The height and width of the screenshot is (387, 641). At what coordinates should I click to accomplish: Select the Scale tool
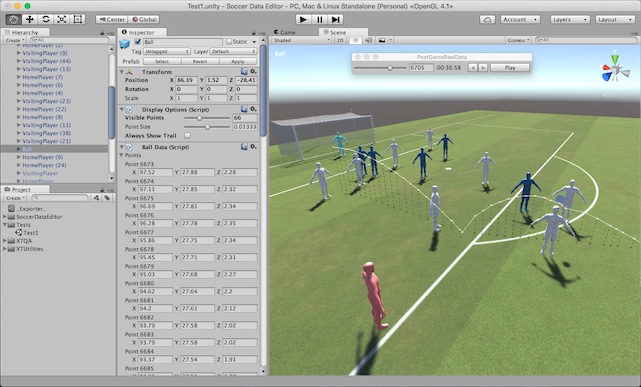pyautogui.click(x=61, y=19)
